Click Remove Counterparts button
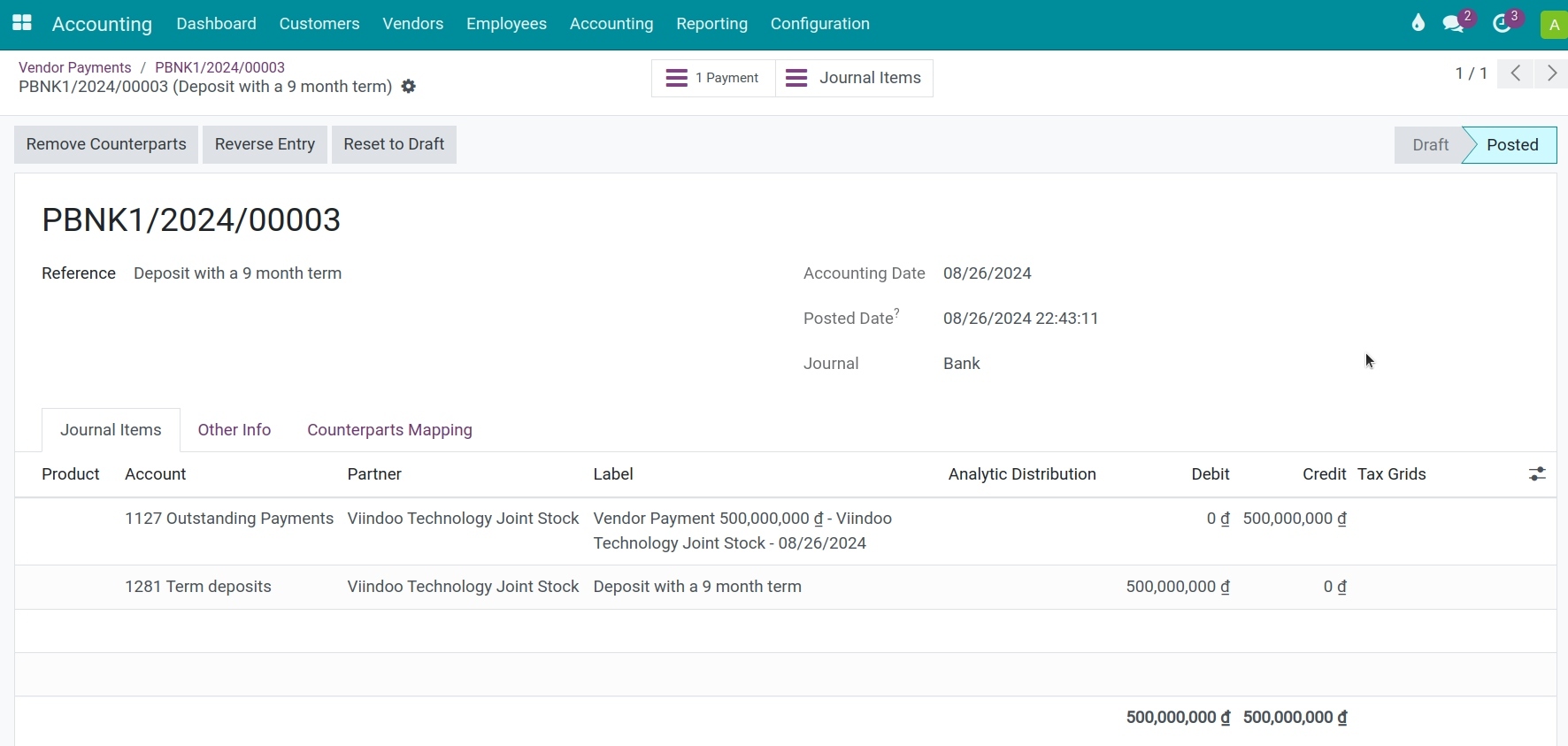 tap(106, 144)
